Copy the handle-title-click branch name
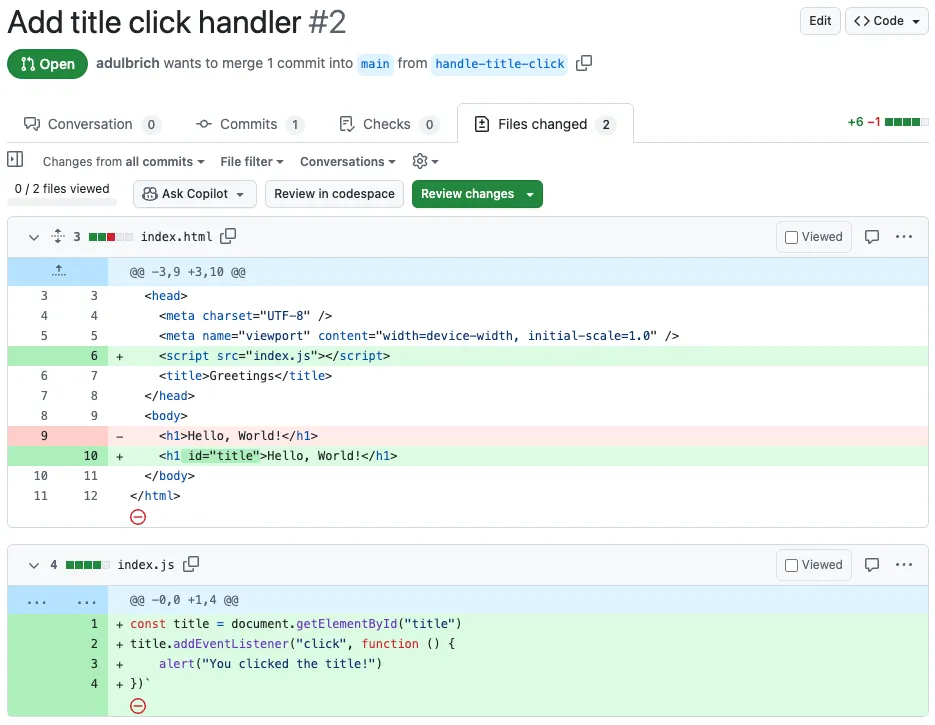 click(x=584, y=63)
